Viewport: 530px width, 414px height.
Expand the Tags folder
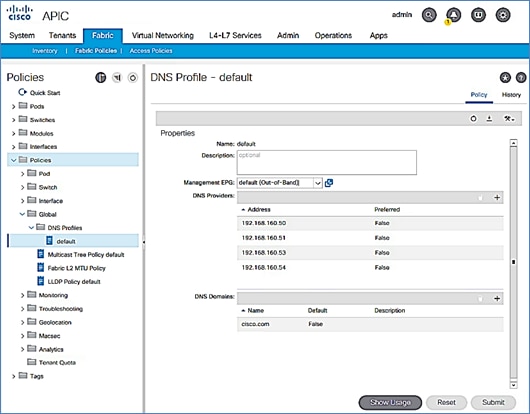(x=14, y=376)
